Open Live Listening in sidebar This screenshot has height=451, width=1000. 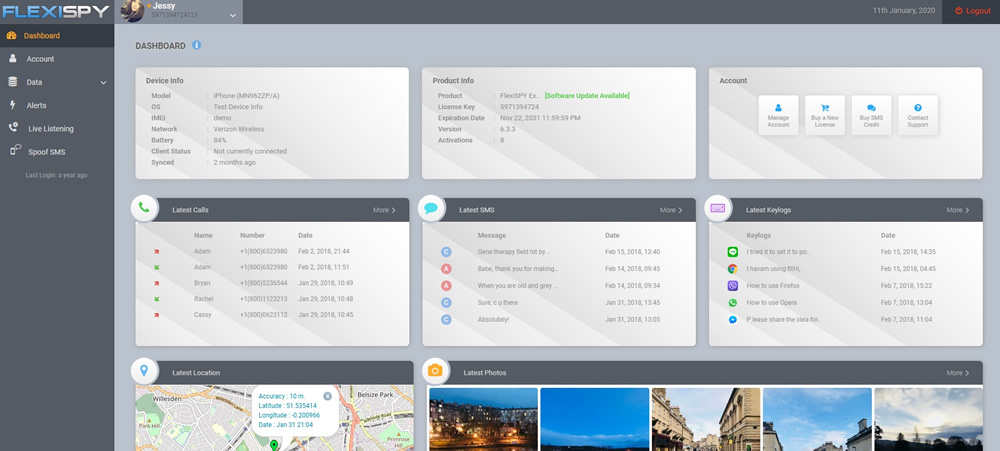pyautogui.click(x=57, y=129)
